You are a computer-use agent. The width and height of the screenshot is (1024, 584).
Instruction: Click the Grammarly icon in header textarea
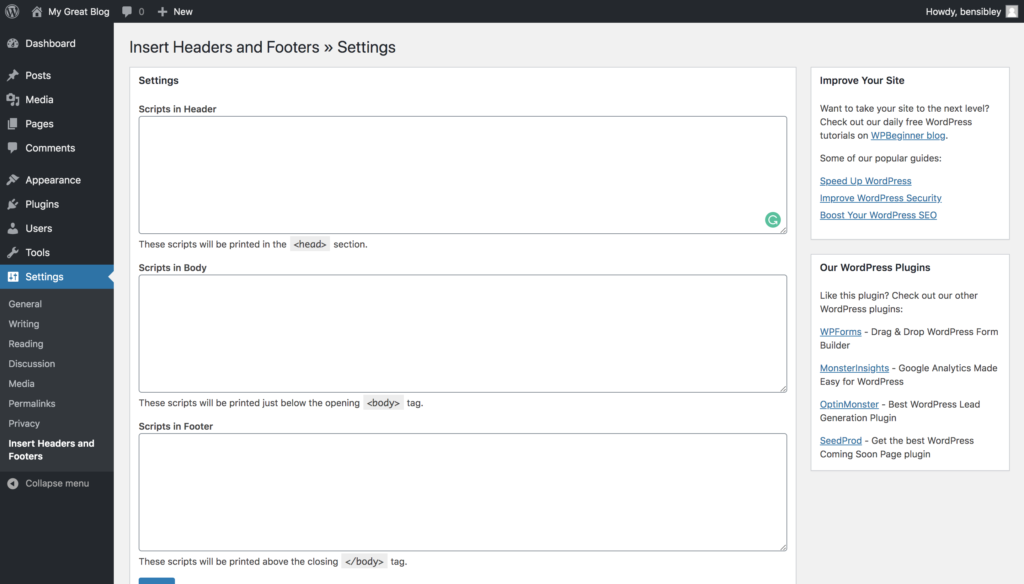[x=773, y=220]
